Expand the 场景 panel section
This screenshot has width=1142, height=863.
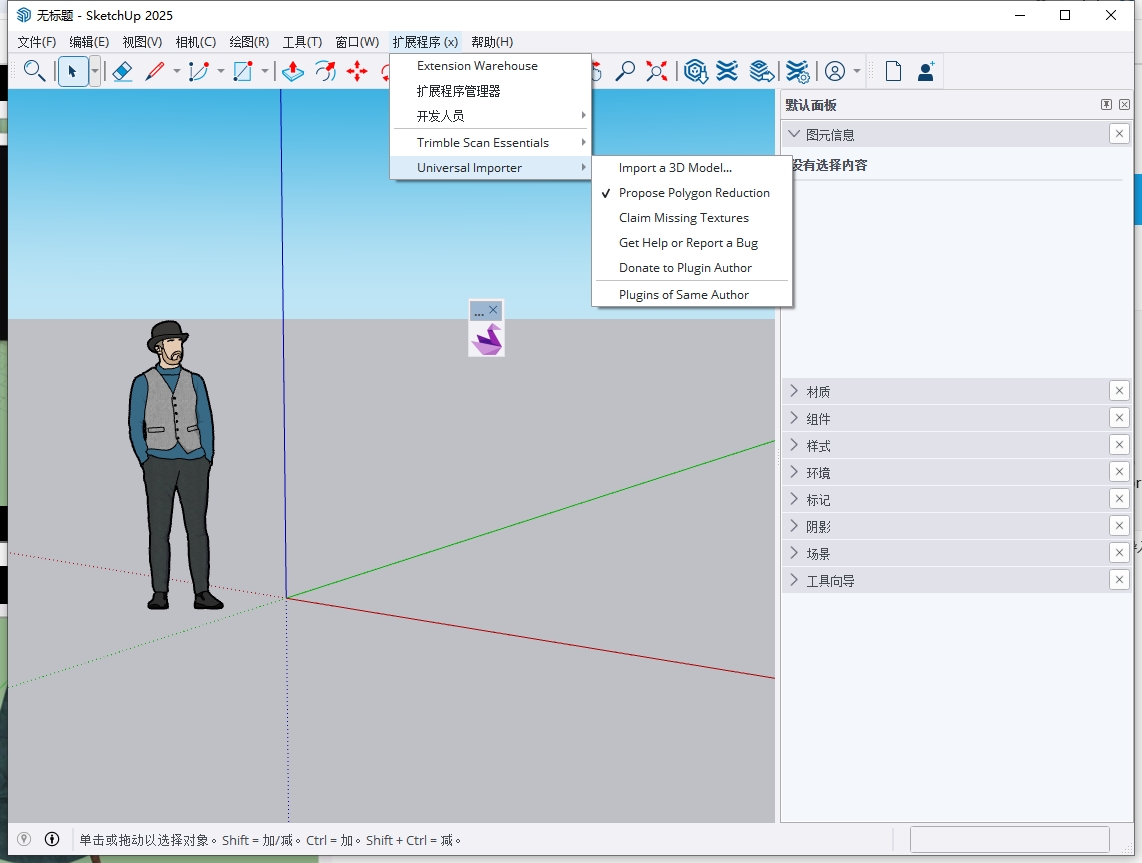[793, 553]
